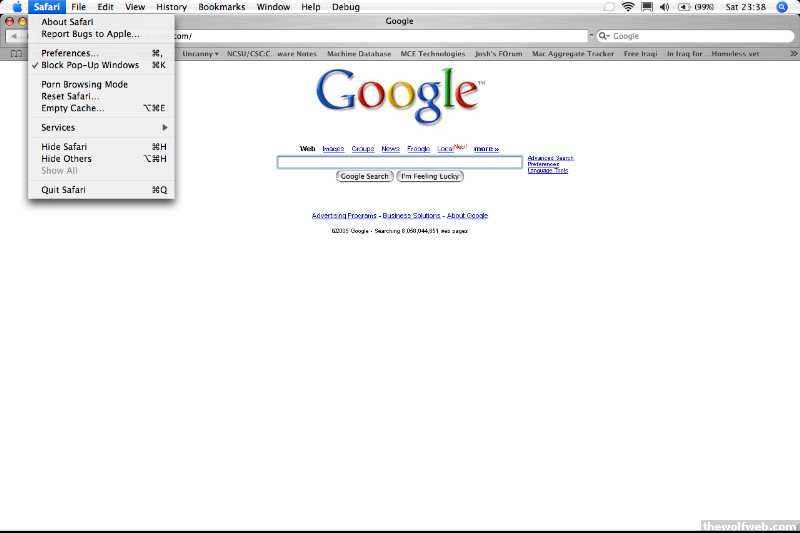Select Empty Cache… menu item
This screenshot has width=800, height=533.
72,108
